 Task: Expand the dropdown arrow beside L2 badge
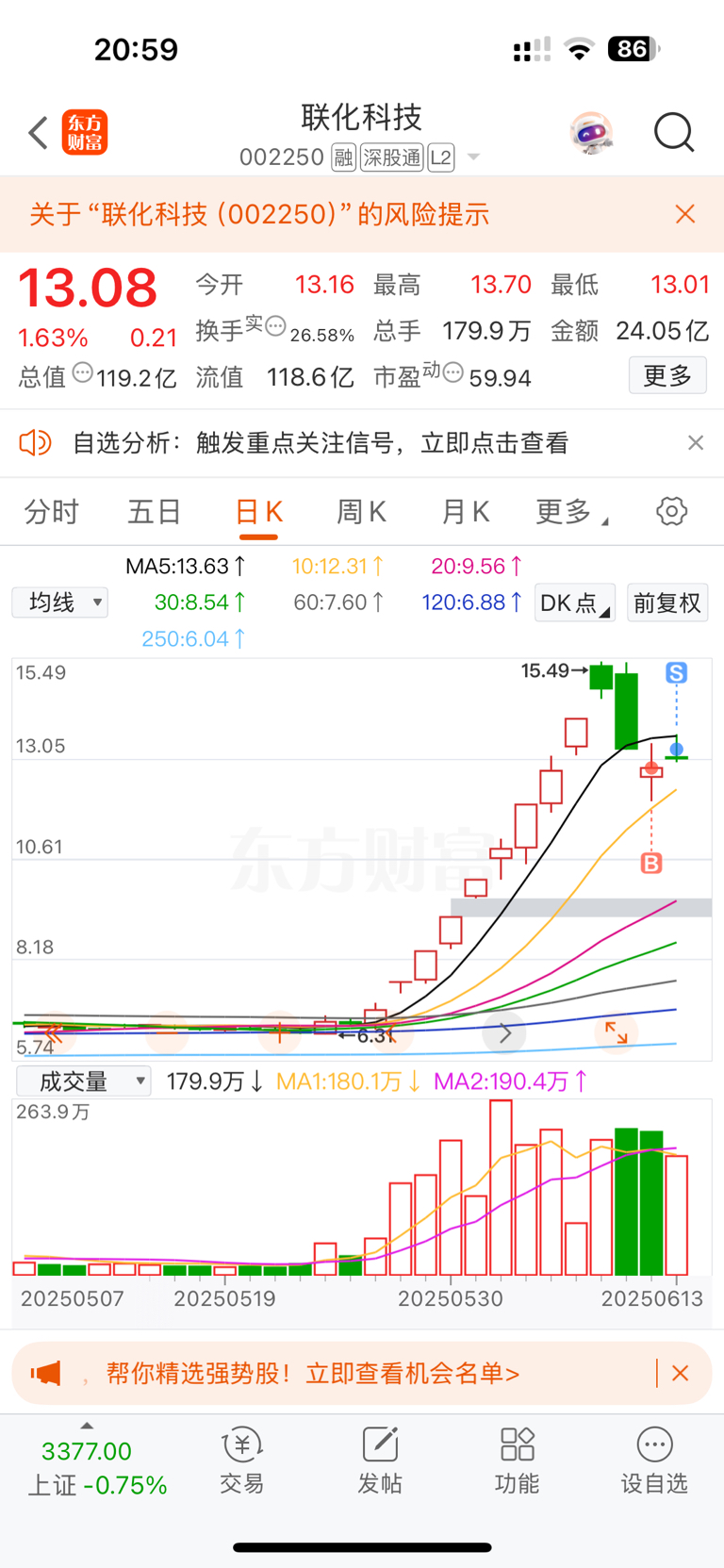(474, 157)
